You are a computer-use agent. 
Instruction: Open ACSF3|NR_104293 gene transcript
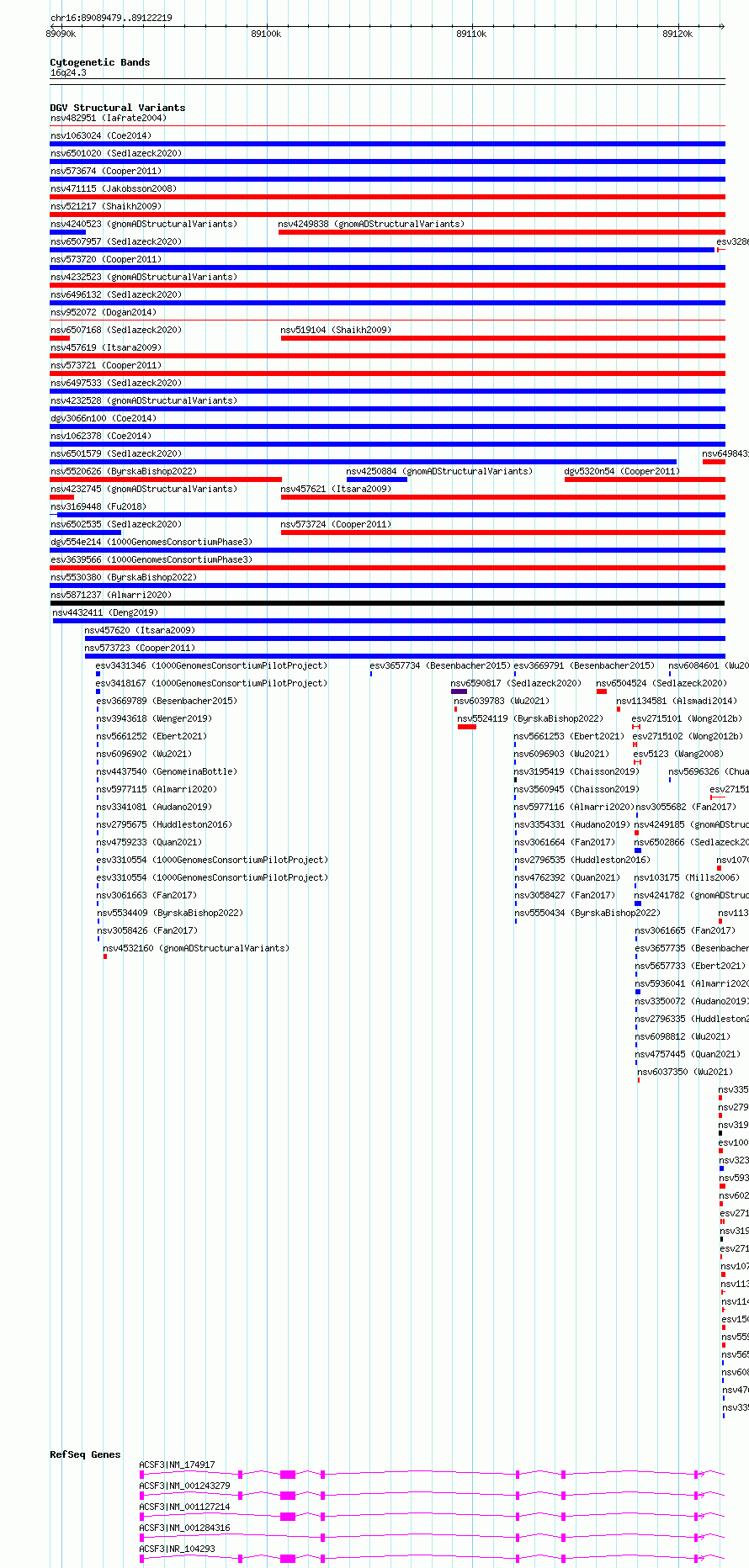tap(177, 1549)
